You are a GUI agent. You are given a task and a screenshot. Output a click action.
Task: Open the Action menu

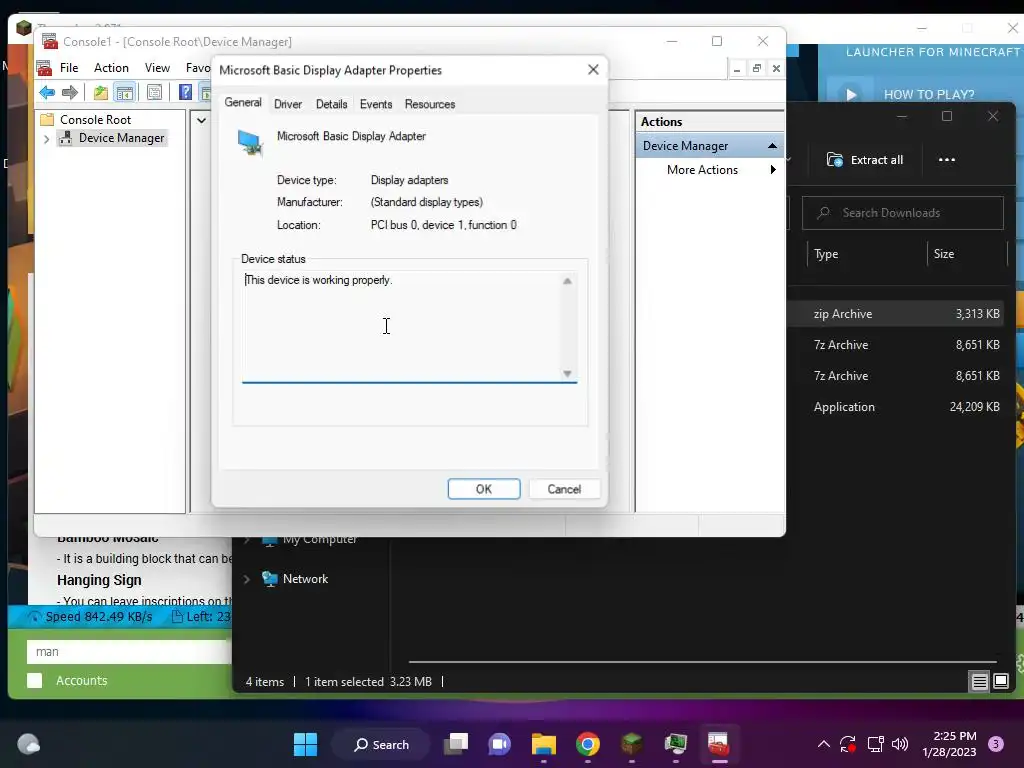point(111,68)
